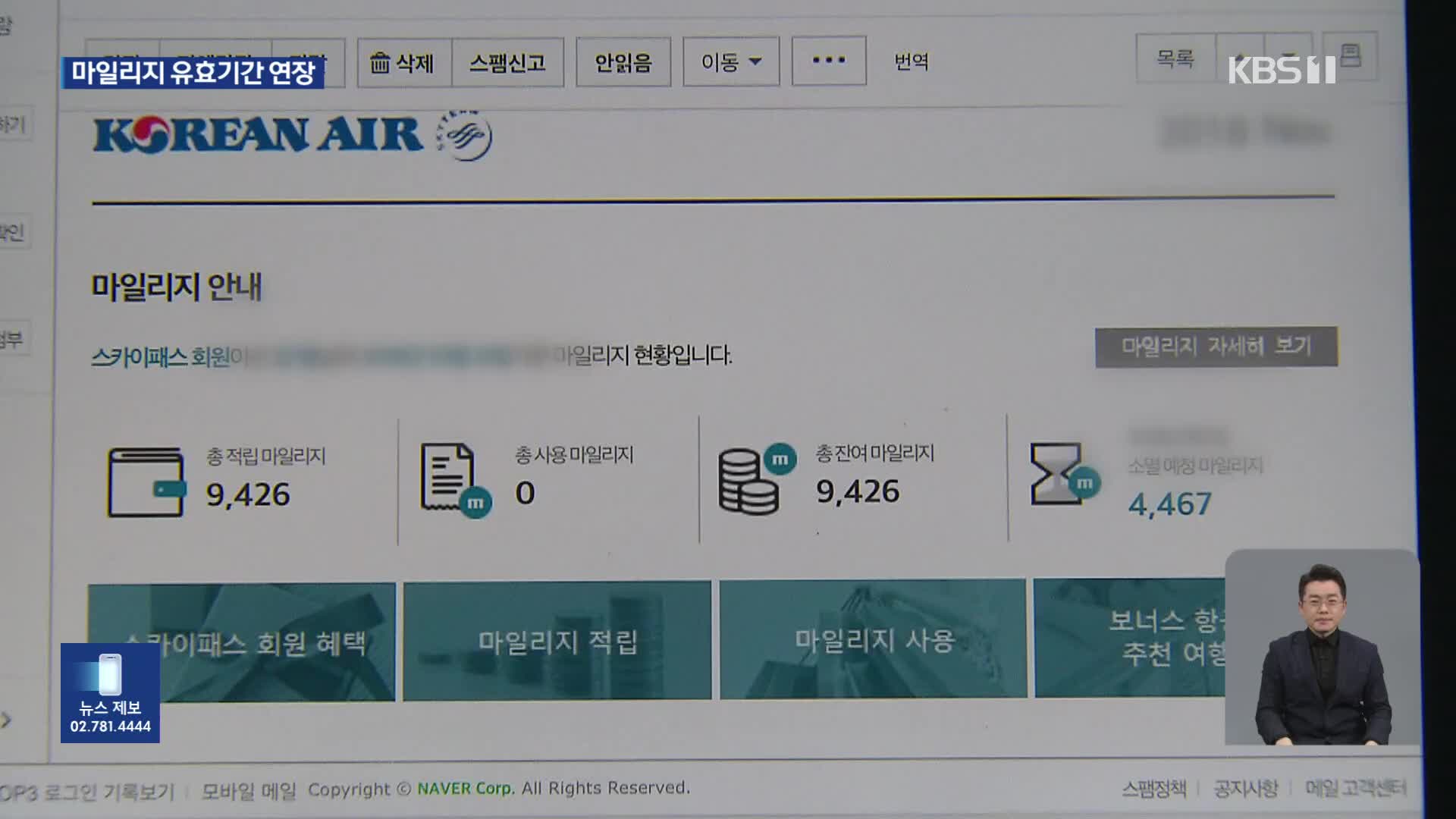The width and height of the screenshot is (1456, 819).
Task: Open 마일리지 자세히 보기 button
Action: 1216,347
